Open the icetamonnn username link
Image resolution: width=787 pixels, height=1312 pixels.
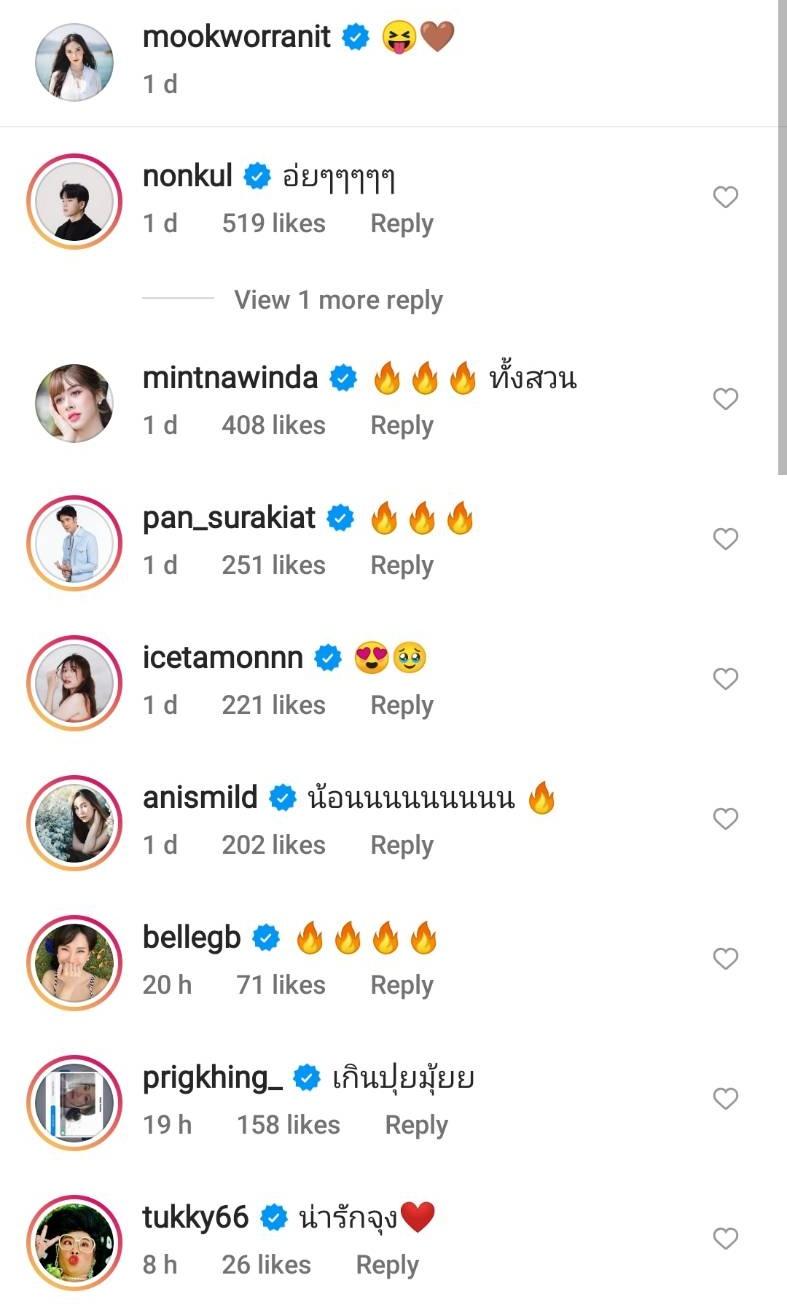point(223,658)
